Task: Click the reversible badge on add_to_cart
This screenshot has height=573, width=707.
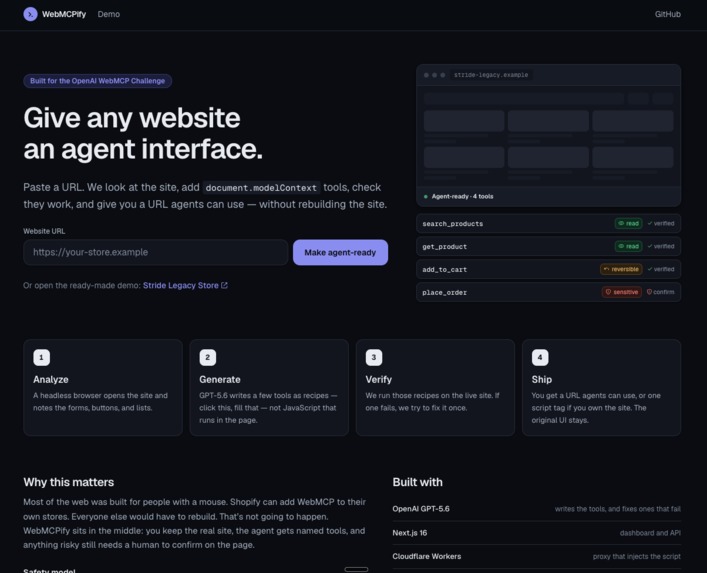Action: (x=621, y=269)
